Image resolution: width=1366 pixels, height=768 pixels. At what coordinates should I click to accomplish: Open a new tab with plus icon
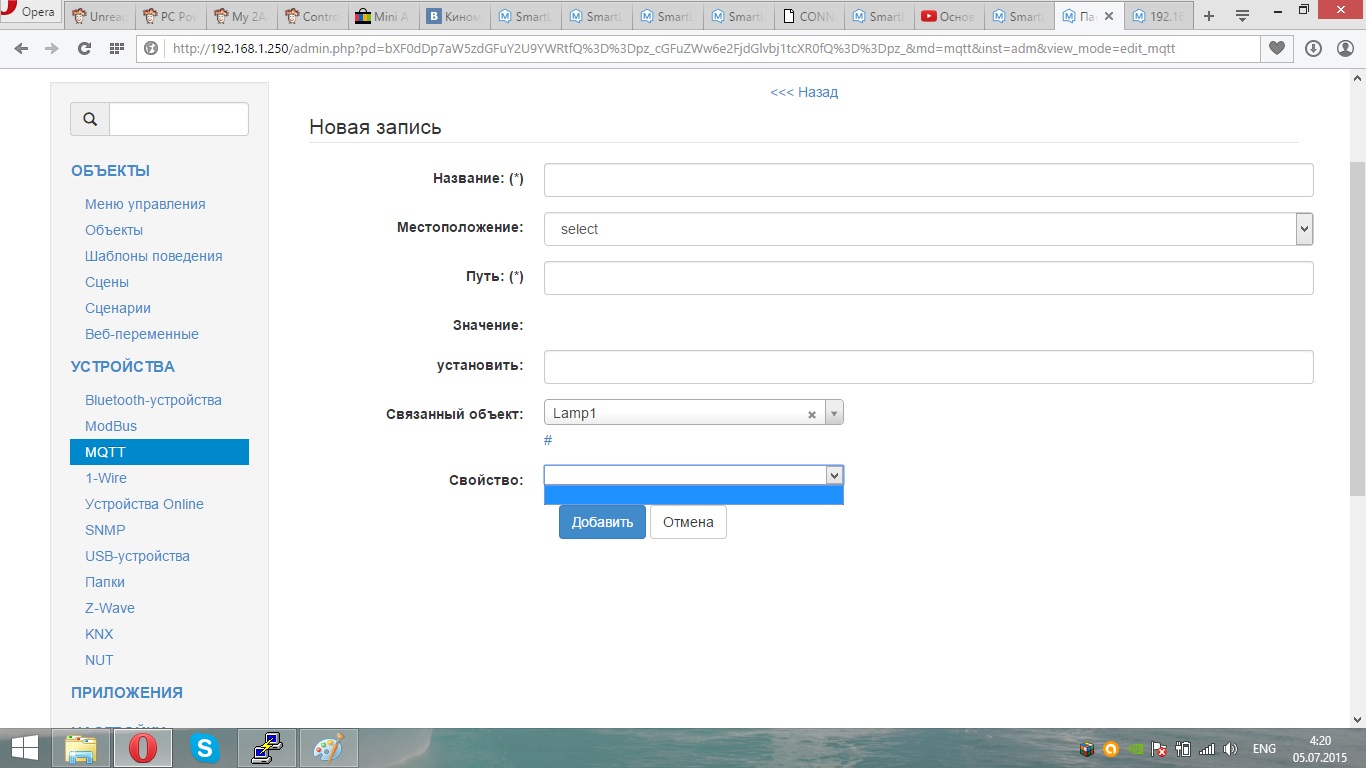point(1209,16)
